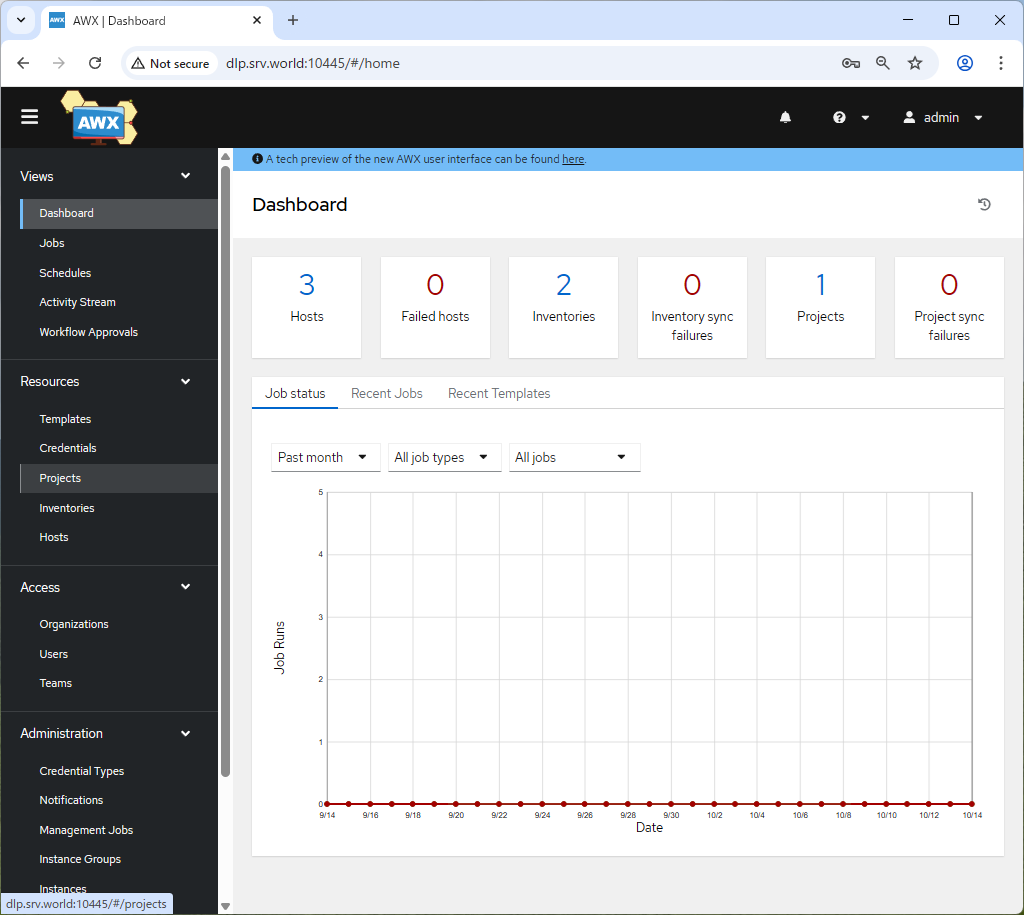Open the All jobs status dropdown
Viewport: 1024px width, 915px height.
click(574, 457)
